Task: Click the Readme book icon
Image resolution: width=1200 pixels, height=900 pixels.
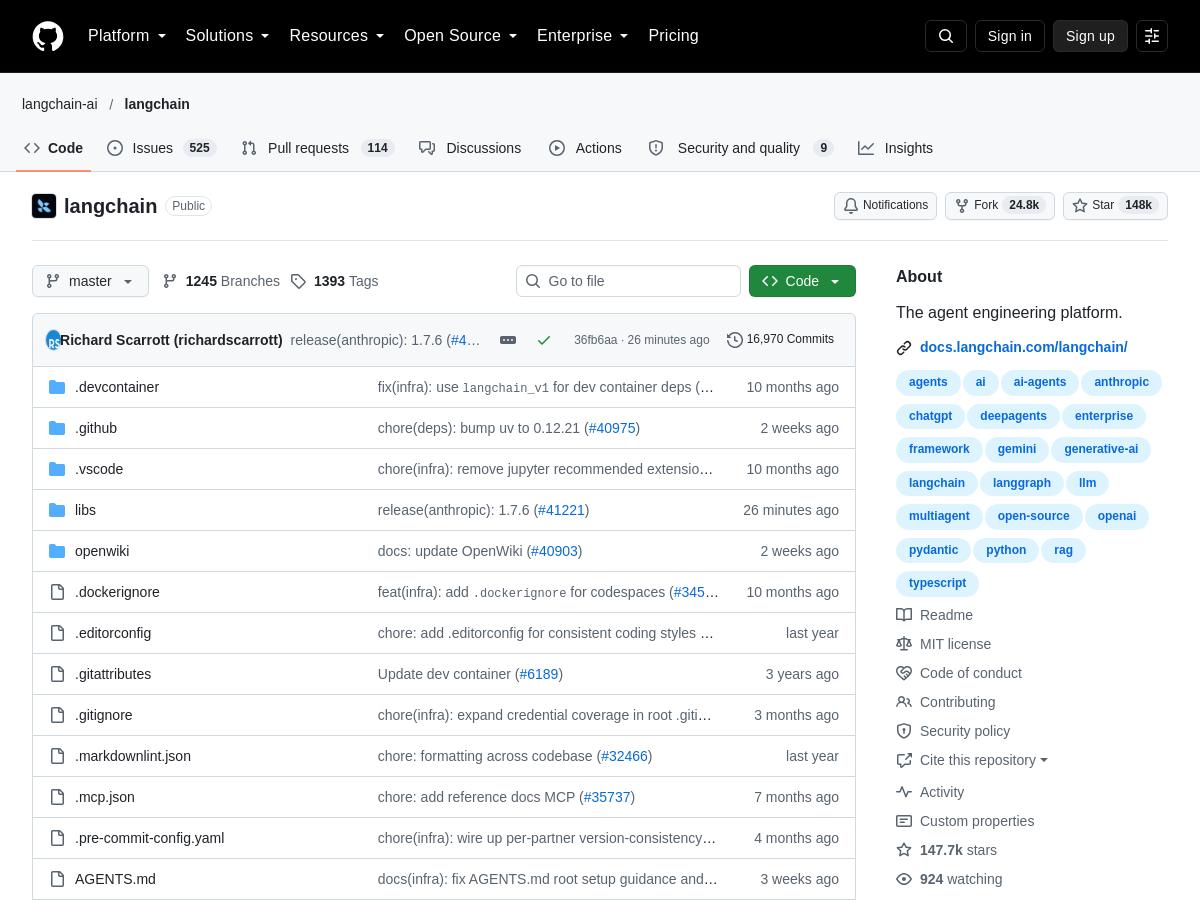Action: pos(904,615)
